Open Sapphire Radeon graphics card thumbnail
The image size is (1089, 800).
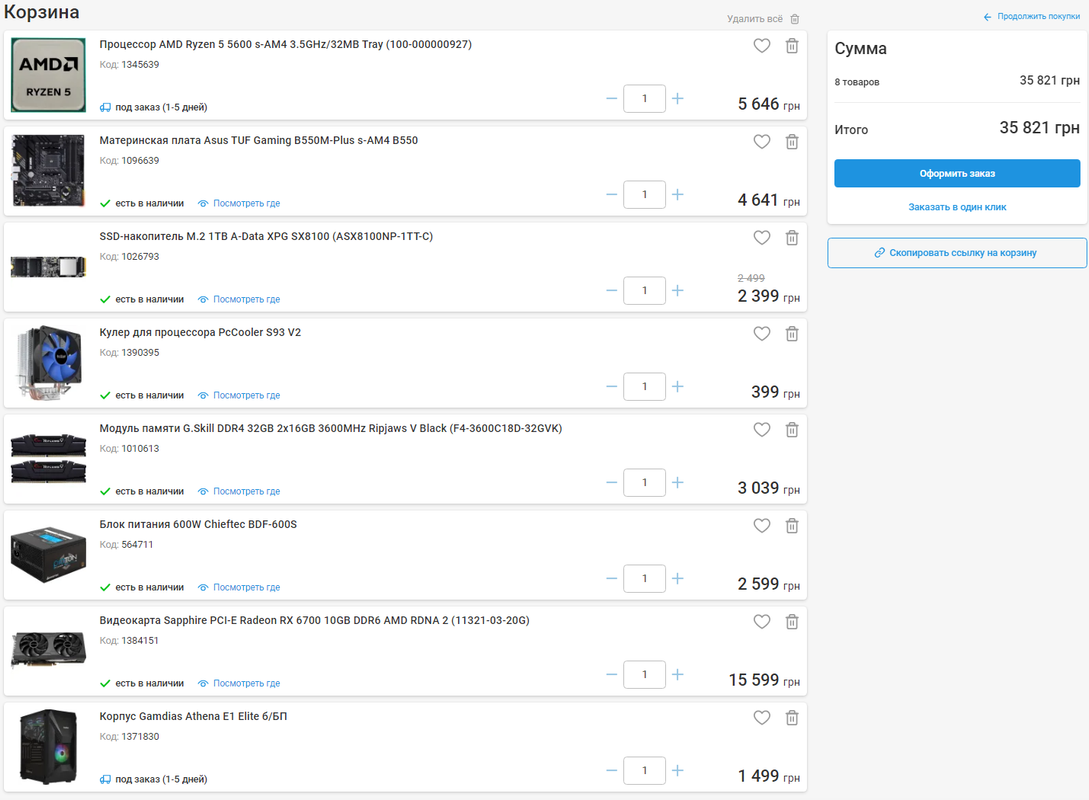(x=49, y=650)
